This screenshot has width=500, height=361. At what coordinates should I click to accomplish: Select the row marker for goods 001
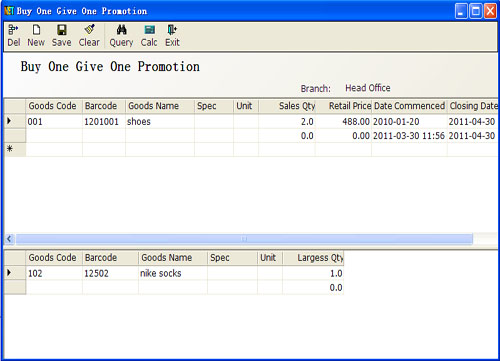tap(15, 121)
